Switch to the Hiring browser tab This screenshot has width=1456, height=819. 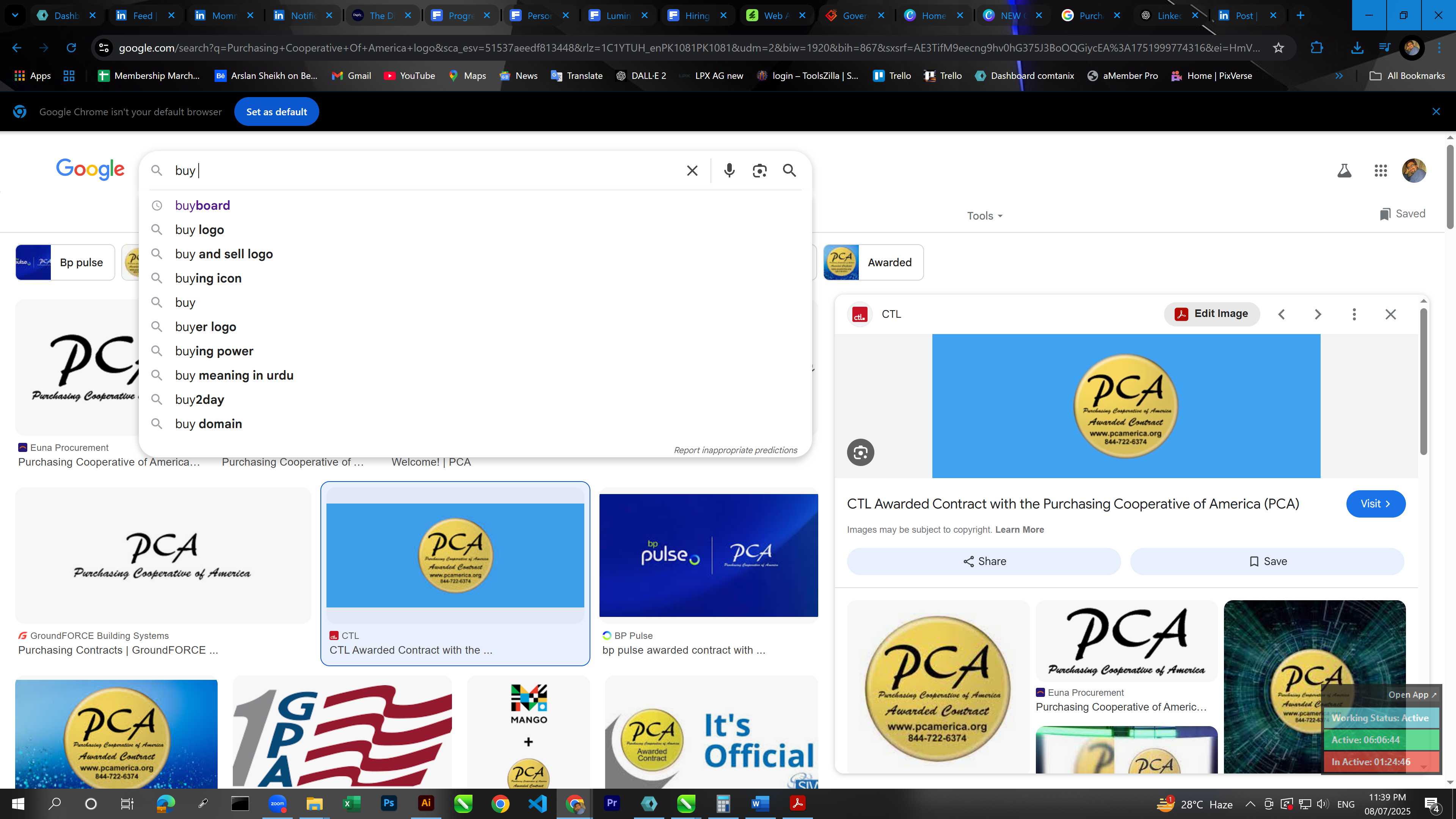[x=697, y=15]
